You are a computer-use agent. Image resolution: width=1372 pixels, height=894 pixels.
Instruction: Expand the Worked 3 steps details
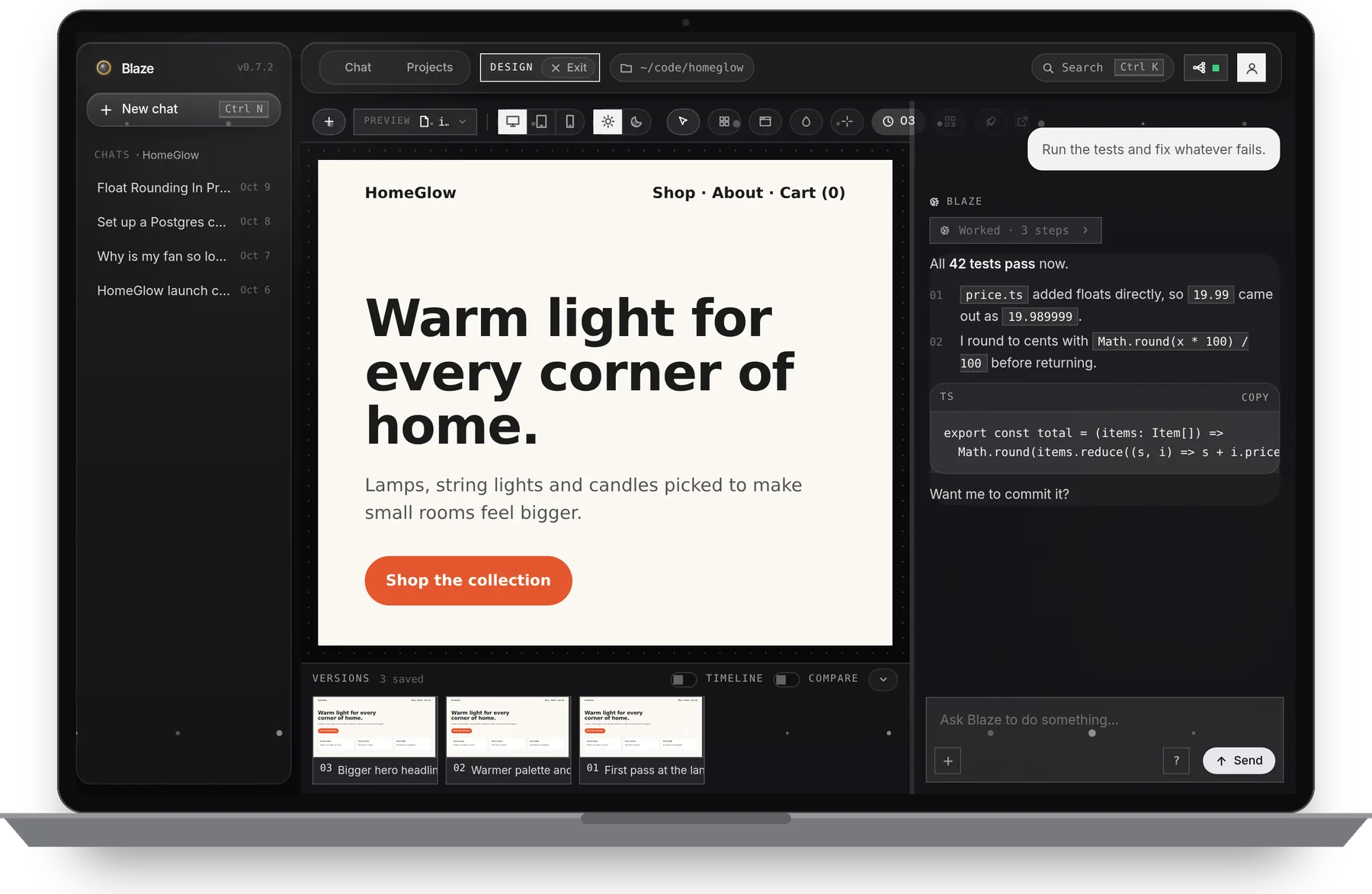coord(1015,230)
